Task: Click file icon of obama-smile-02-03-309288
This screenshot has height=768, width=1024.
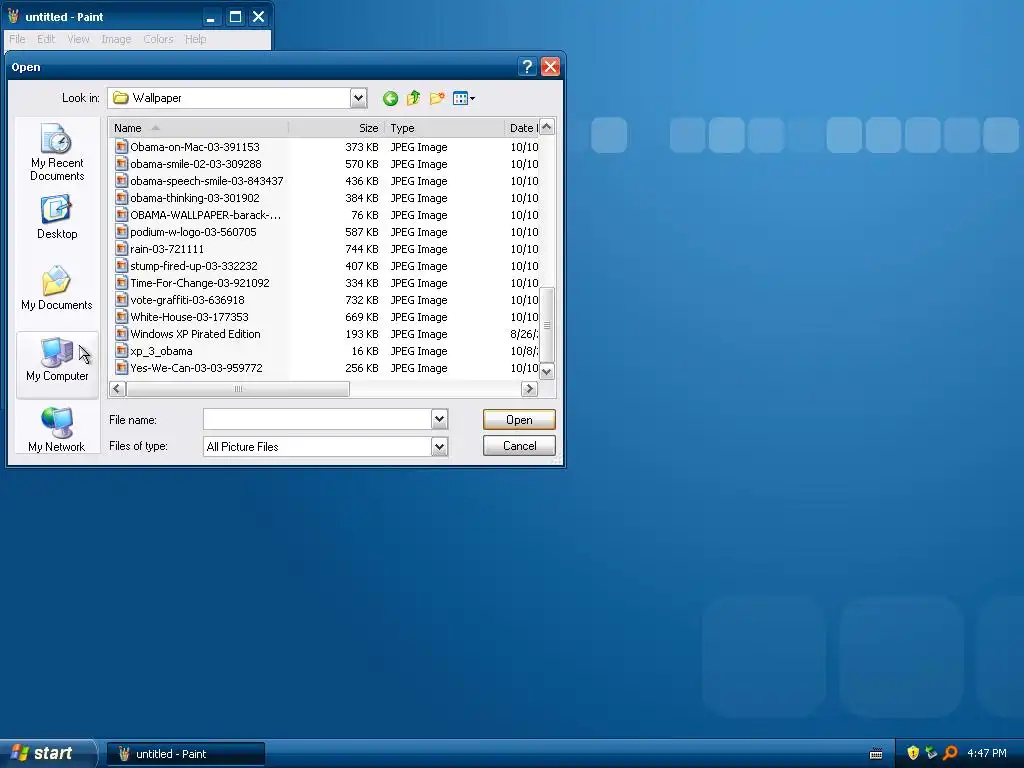Action: point(121,164)
